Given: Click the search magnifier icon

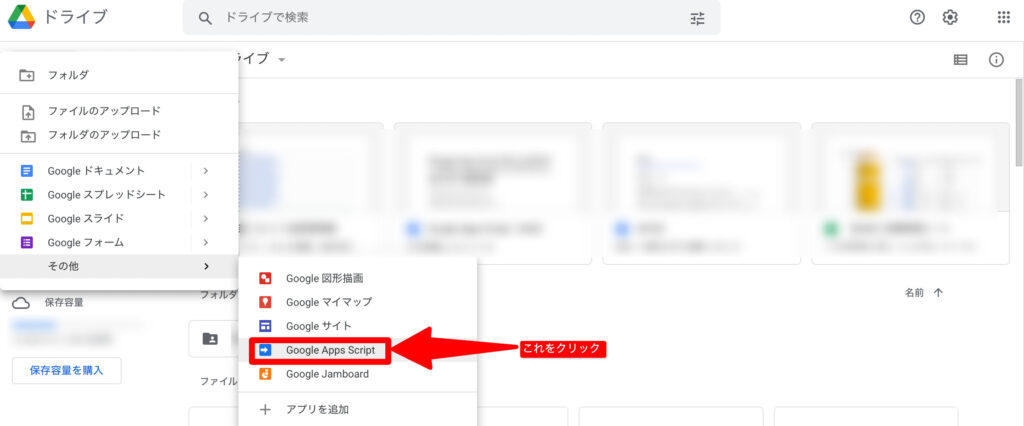Looking at the screenshot, I should 205,18.
